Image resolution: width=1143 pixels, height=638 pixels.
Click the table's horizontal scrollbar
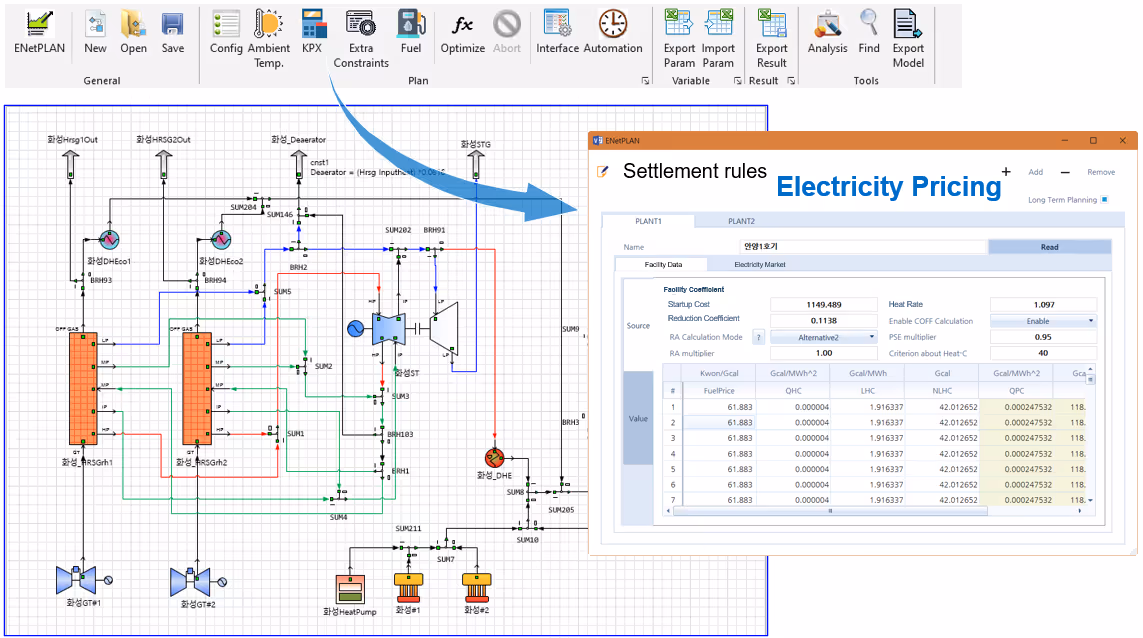[x=830, y=511]
